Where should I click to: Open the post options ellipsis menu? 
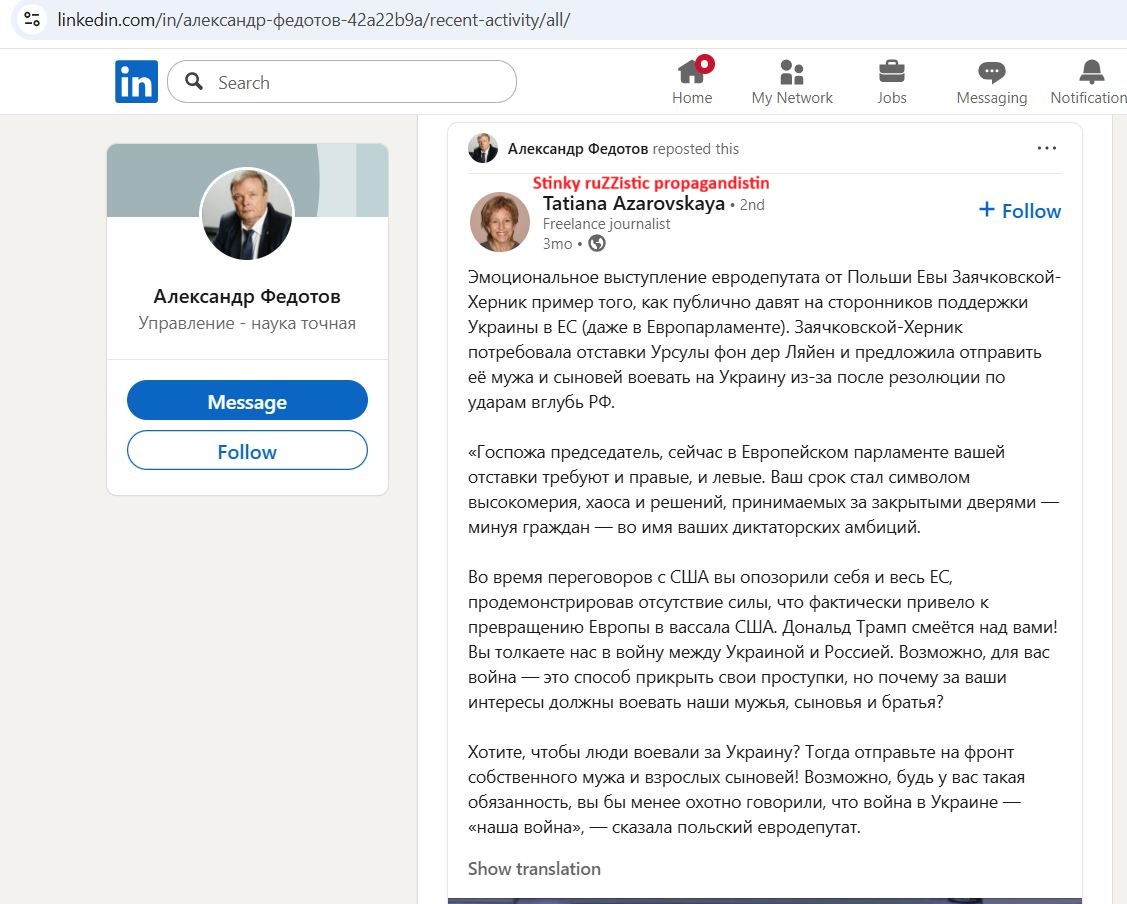[1047, 147]
